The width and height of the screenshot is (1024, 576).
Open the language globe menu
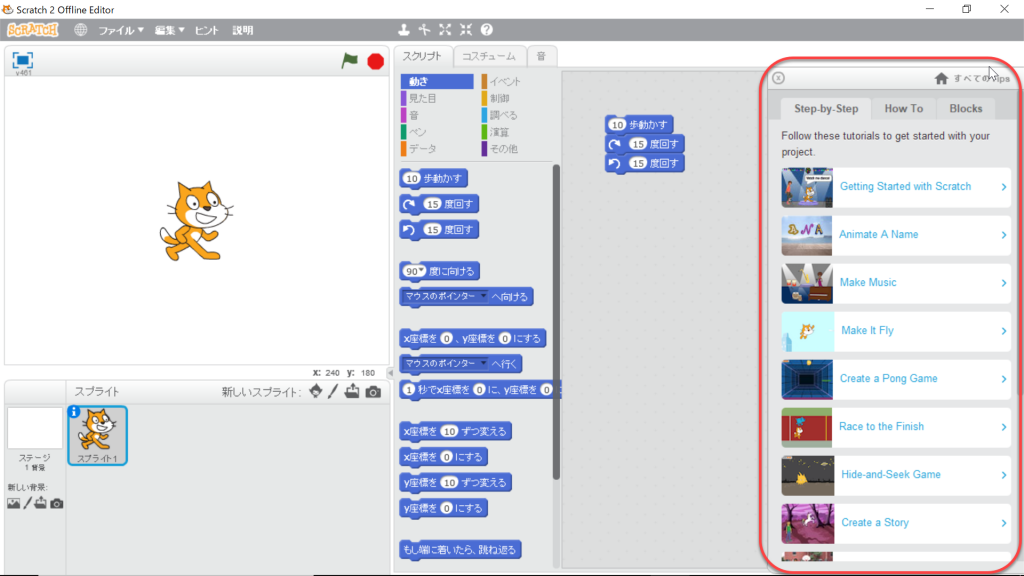80,30
